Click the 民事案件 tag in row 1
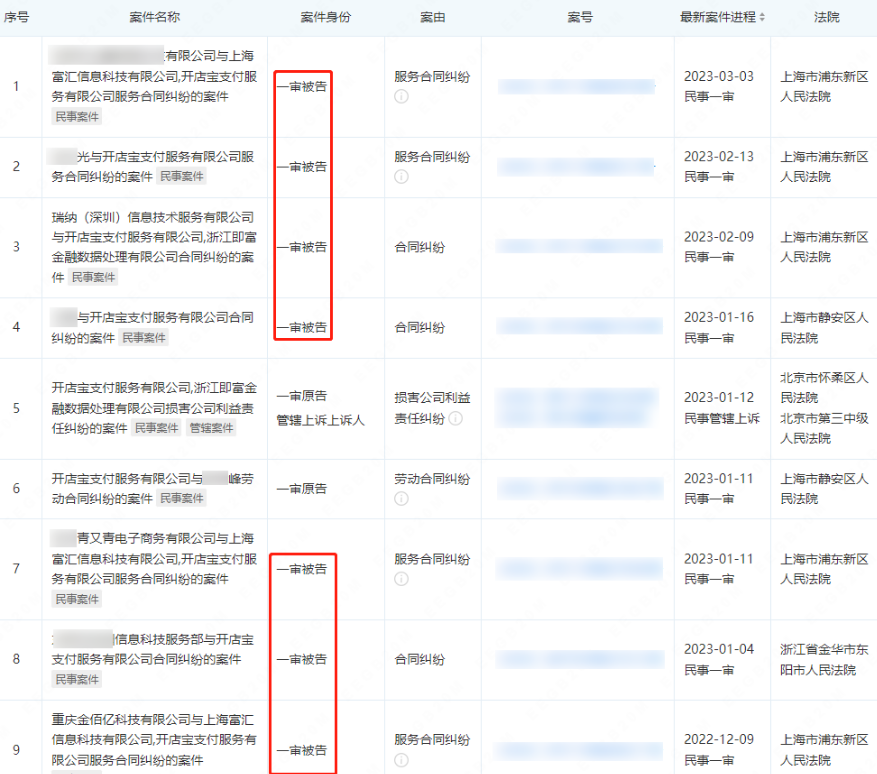The image size is (877, 774). coord(77,116)
